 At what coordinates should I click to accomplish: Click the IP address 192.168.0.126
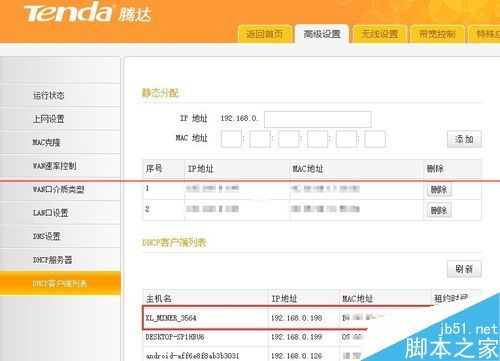pos(297,356)
